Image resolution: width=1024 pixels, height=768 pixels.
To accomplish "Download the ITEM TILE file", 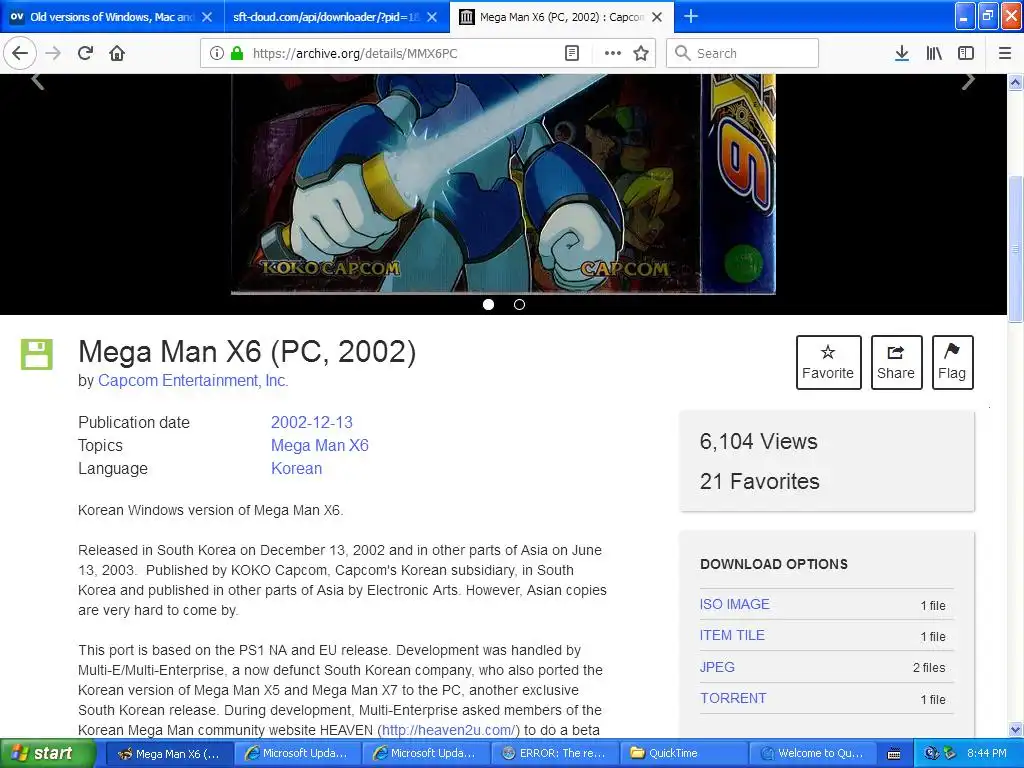I will click(x=732, y=635).
